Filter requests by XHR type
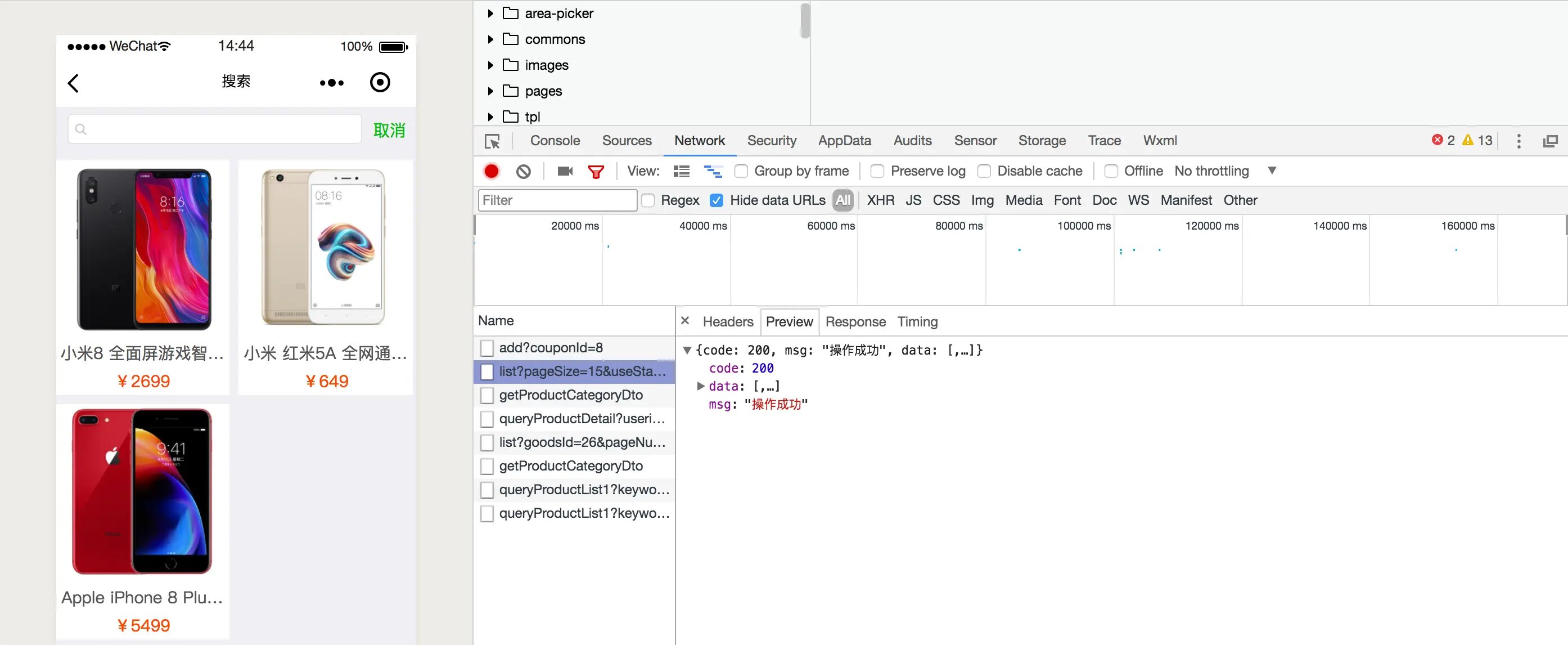The image size is (1568, 645). [880, 200]
